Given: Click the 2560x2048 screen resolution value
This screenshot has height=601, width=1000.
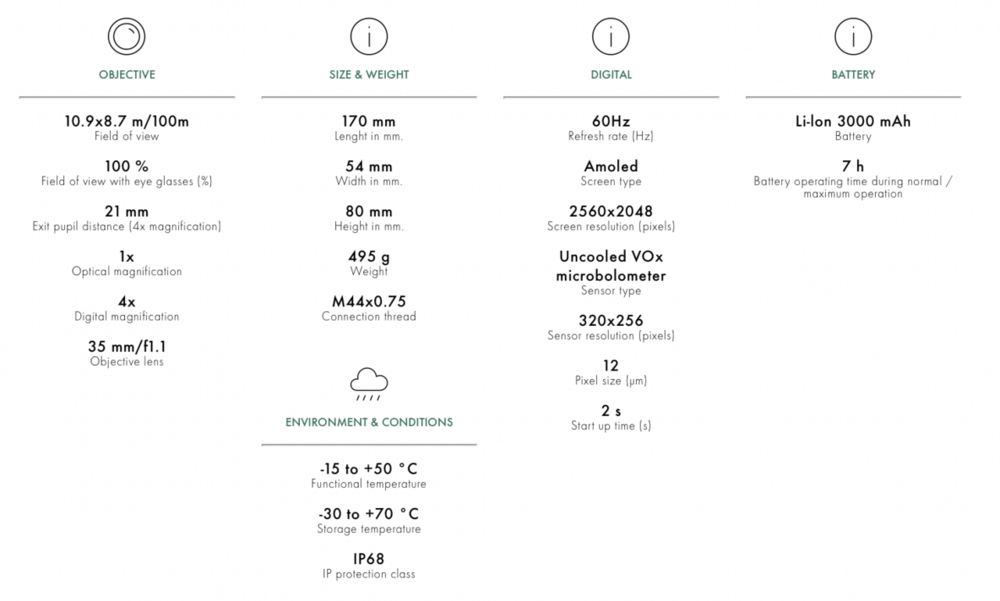Looking at the screenshot, I should pyautogui.click(x=610, y=211).
